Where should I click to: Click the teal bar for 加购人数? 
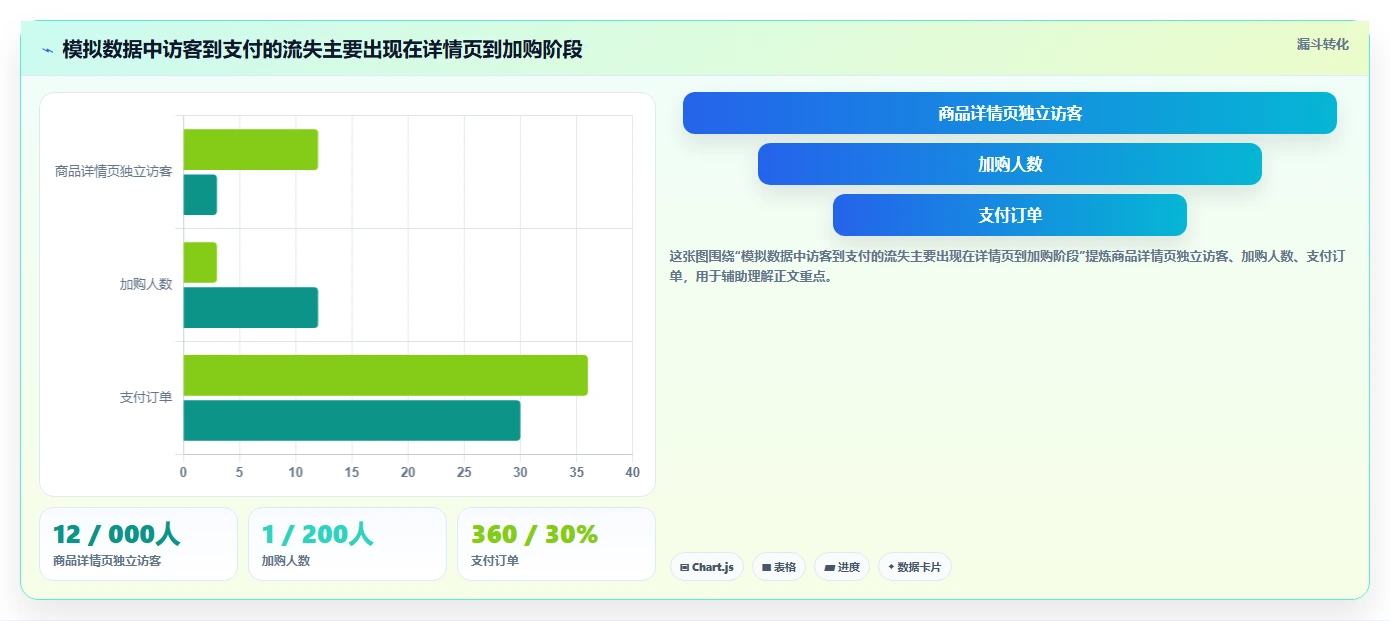point(250,307)
